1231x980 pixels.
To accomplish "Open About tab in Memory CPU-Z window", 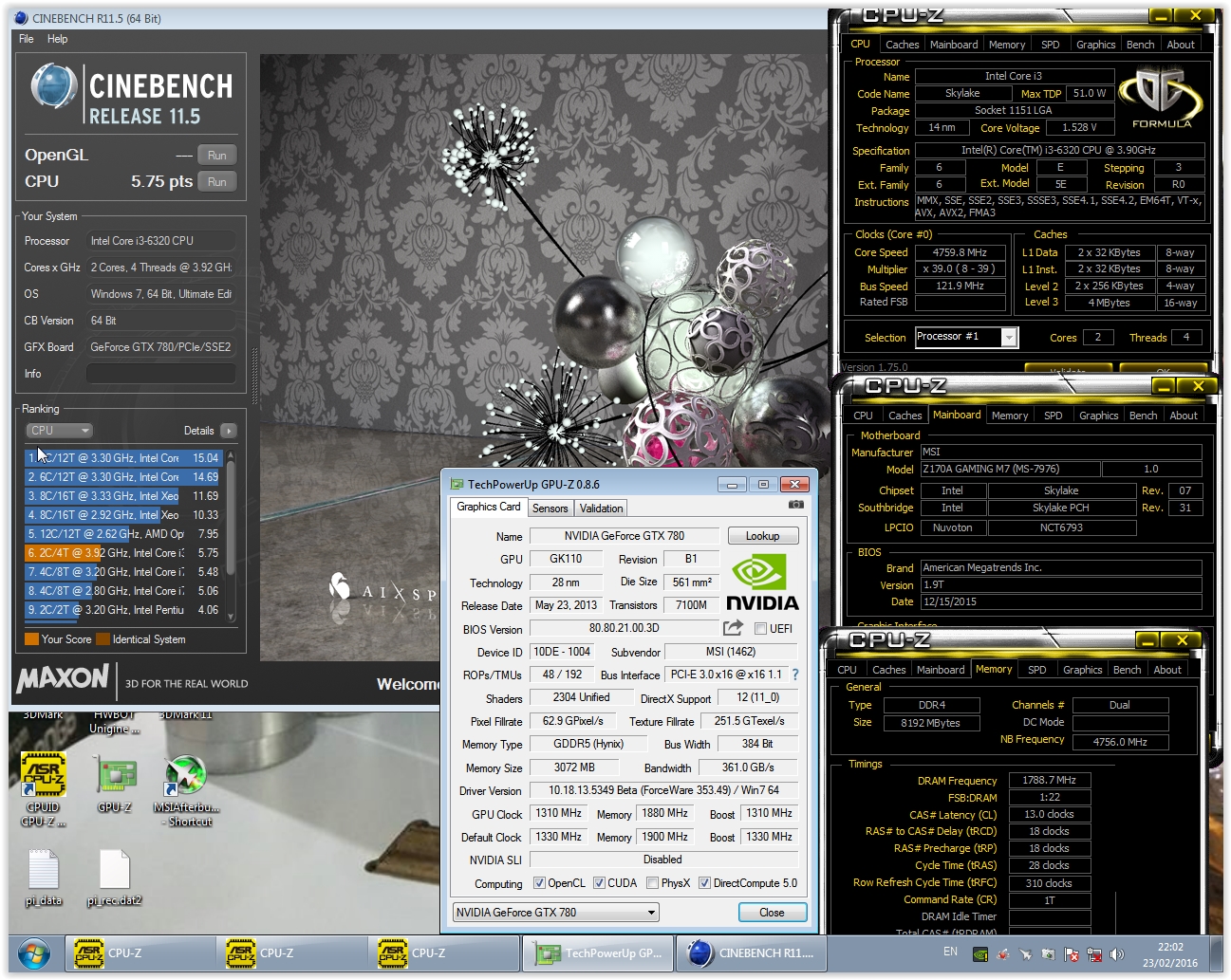I will 1167,670.
